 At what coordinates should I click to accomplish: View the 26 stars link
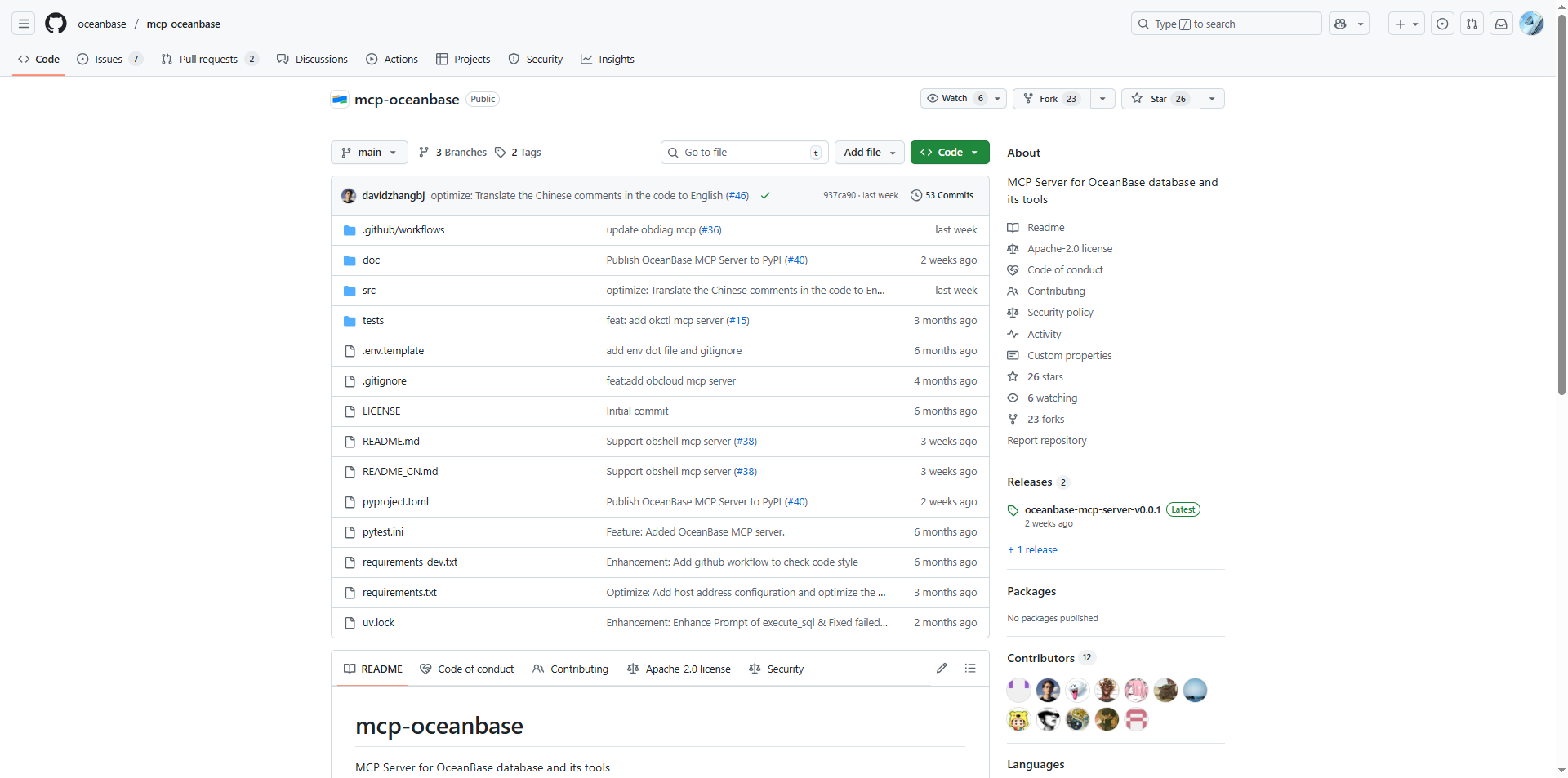click(x=1045, y=376)
